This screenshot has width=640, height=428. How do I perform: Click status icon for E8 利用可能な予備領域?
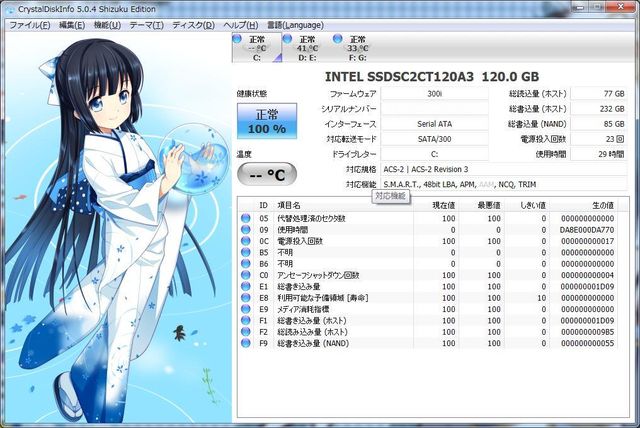click(x=245, y=298)
